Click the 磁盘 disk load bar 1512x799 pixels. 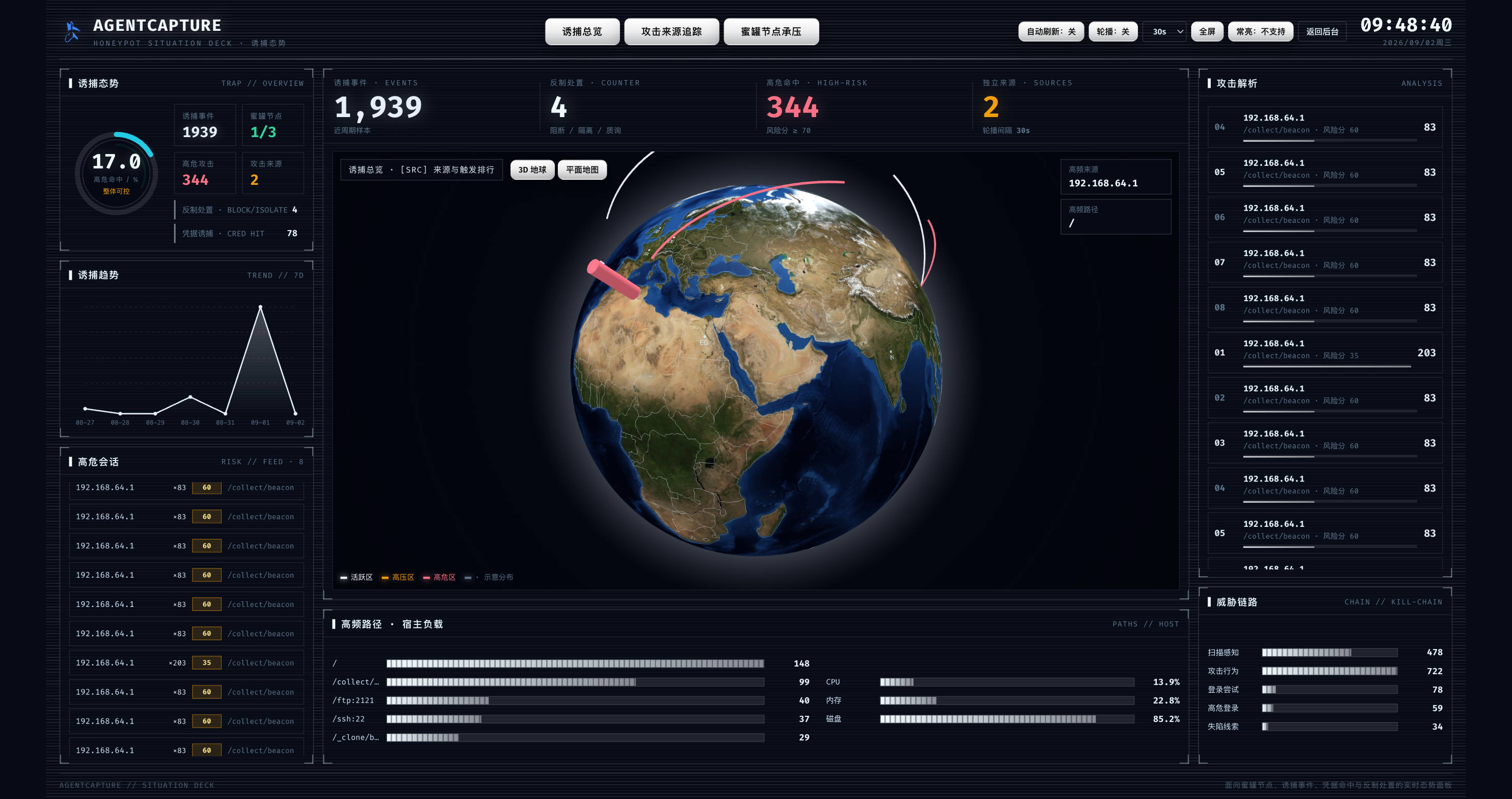(x=1007, y=719)
